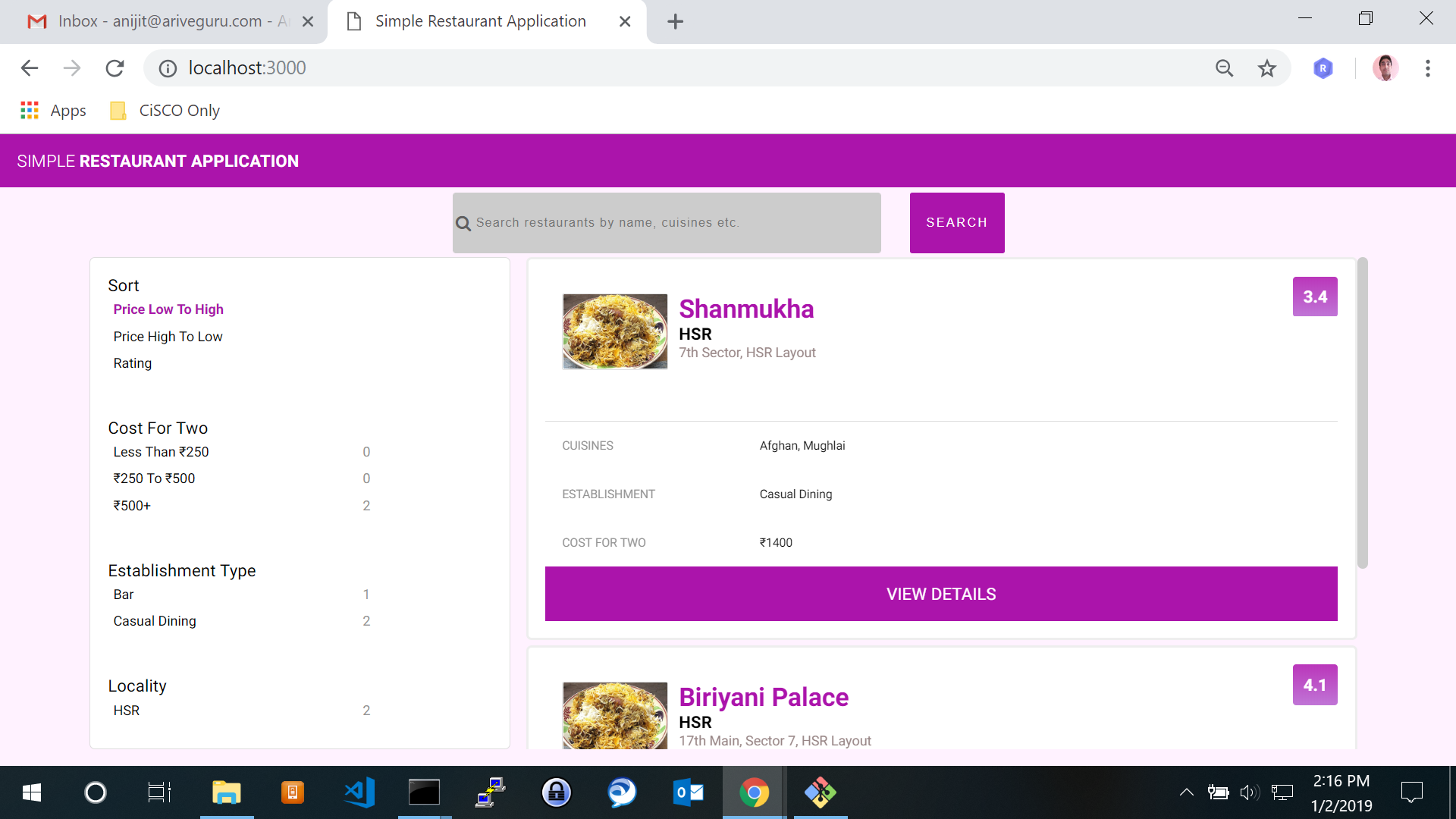Click the restaurant list scrollbar

point(1362,413)
